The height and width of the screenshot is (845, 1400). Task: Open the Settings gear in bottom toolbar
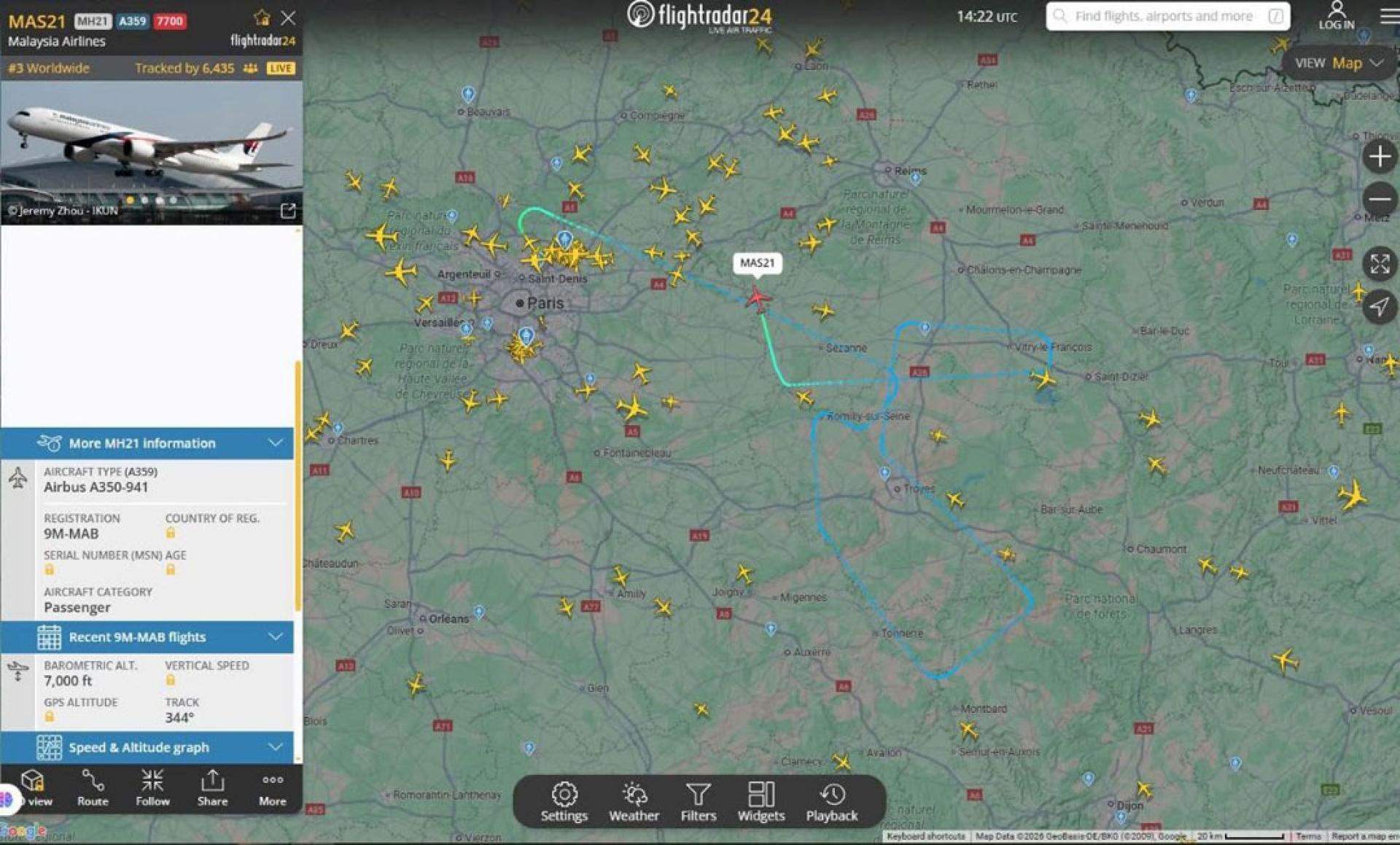coord(564,802)
